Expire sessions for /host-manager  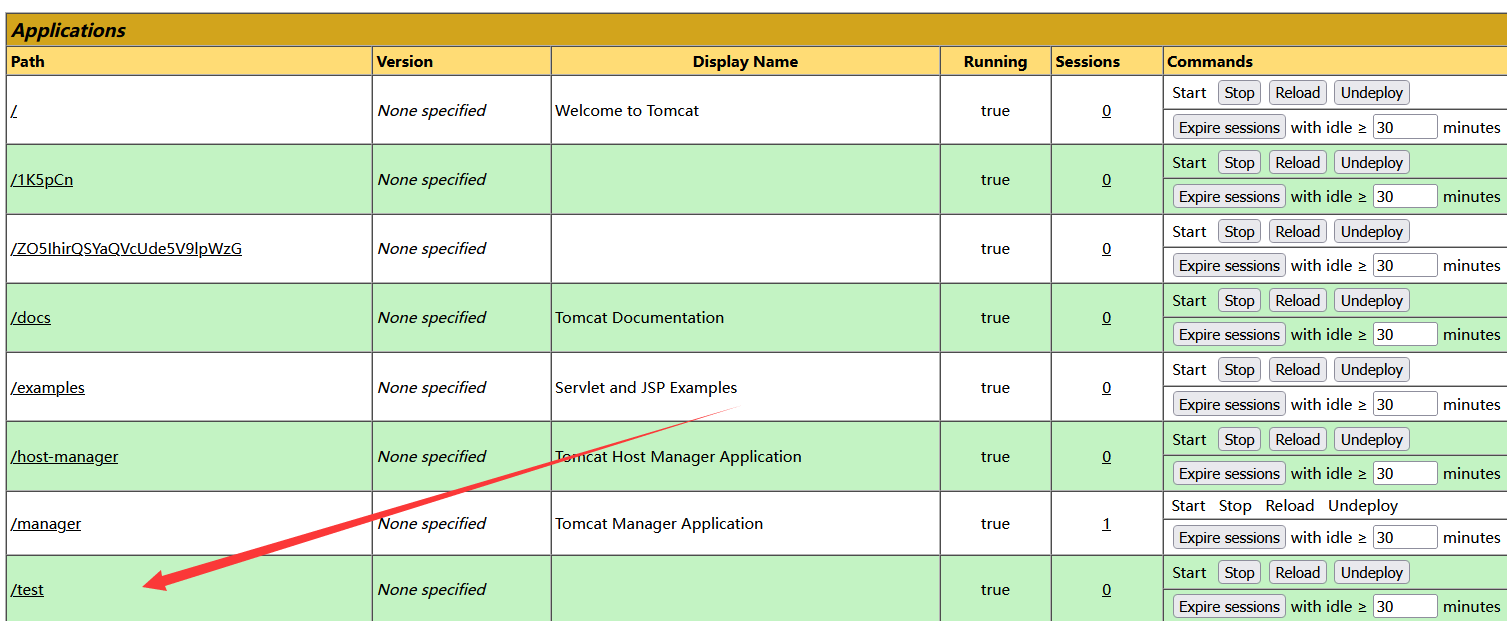(1229, 474)
